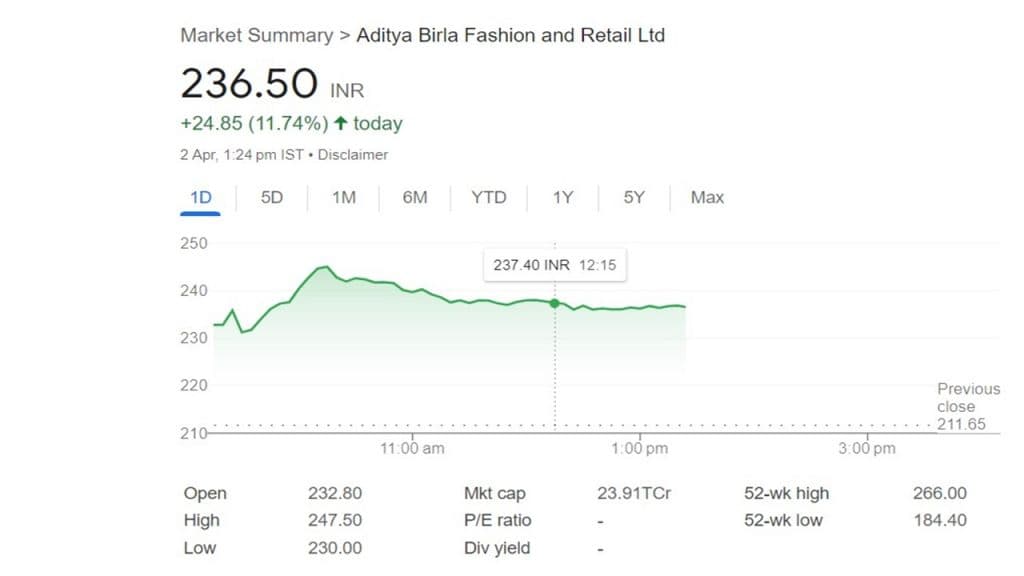Open the 1M chart range

(344, 198)
